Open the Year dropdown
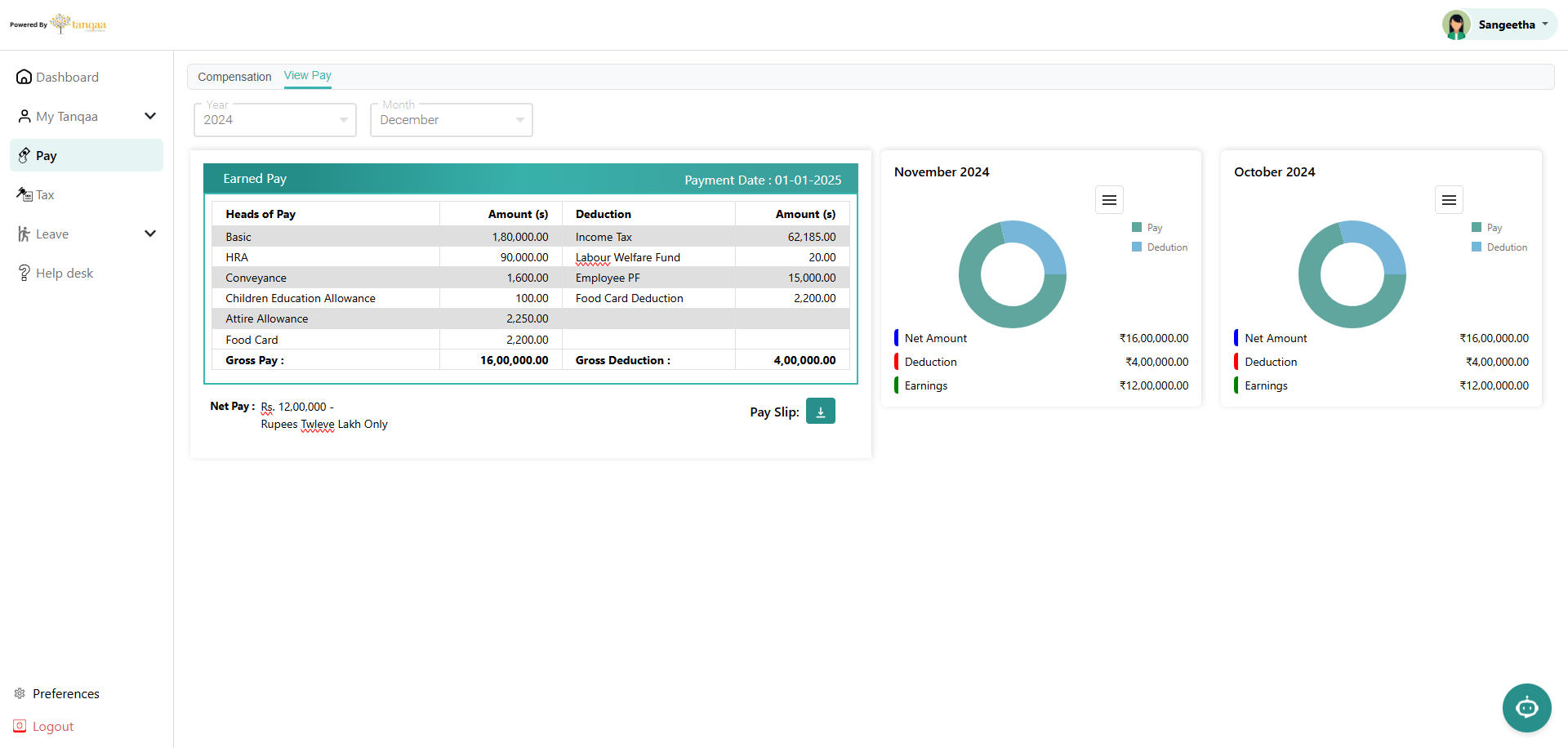 point(275,120)
